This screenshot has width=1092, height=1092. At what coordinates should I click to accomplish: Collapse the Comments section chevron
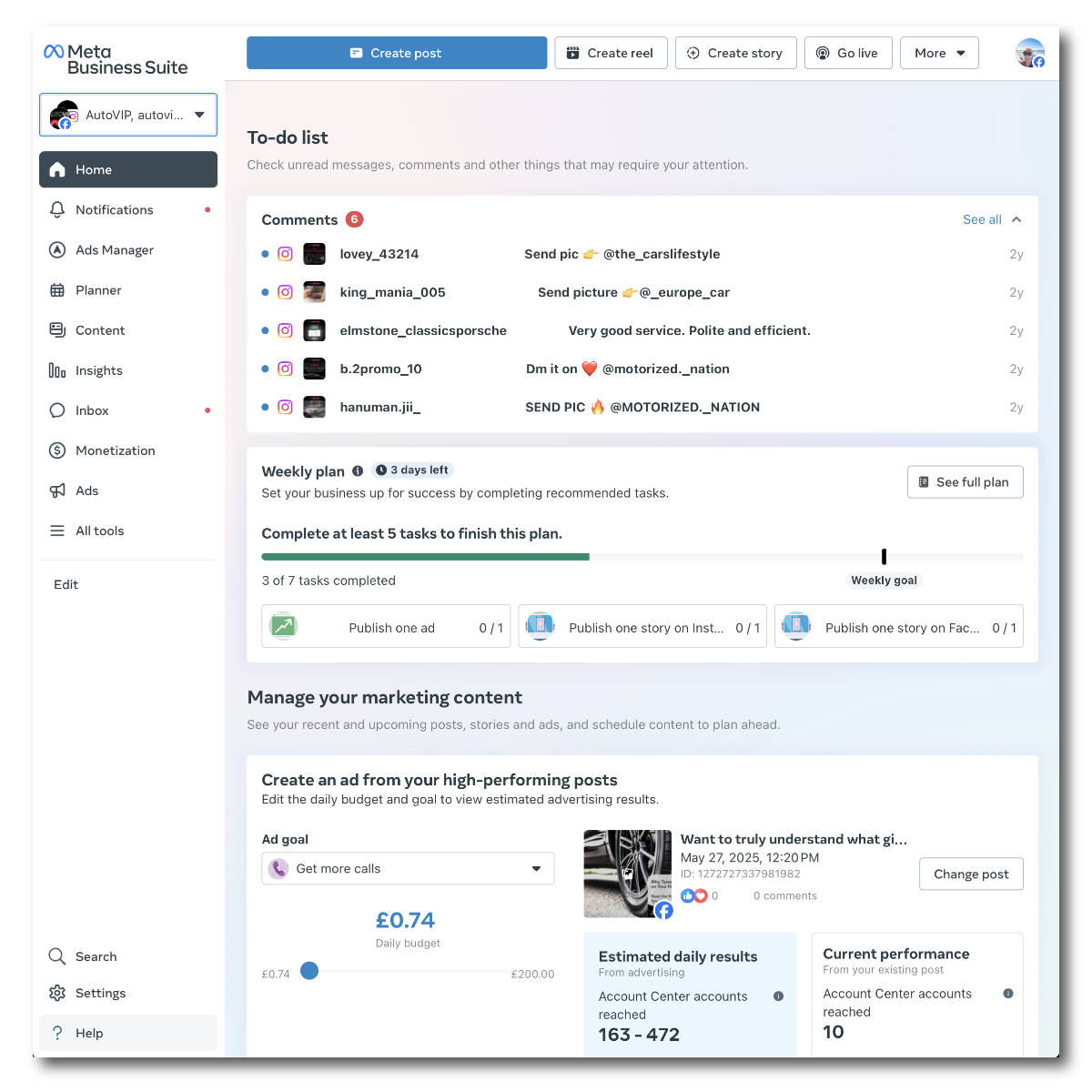coord(1016,219)
